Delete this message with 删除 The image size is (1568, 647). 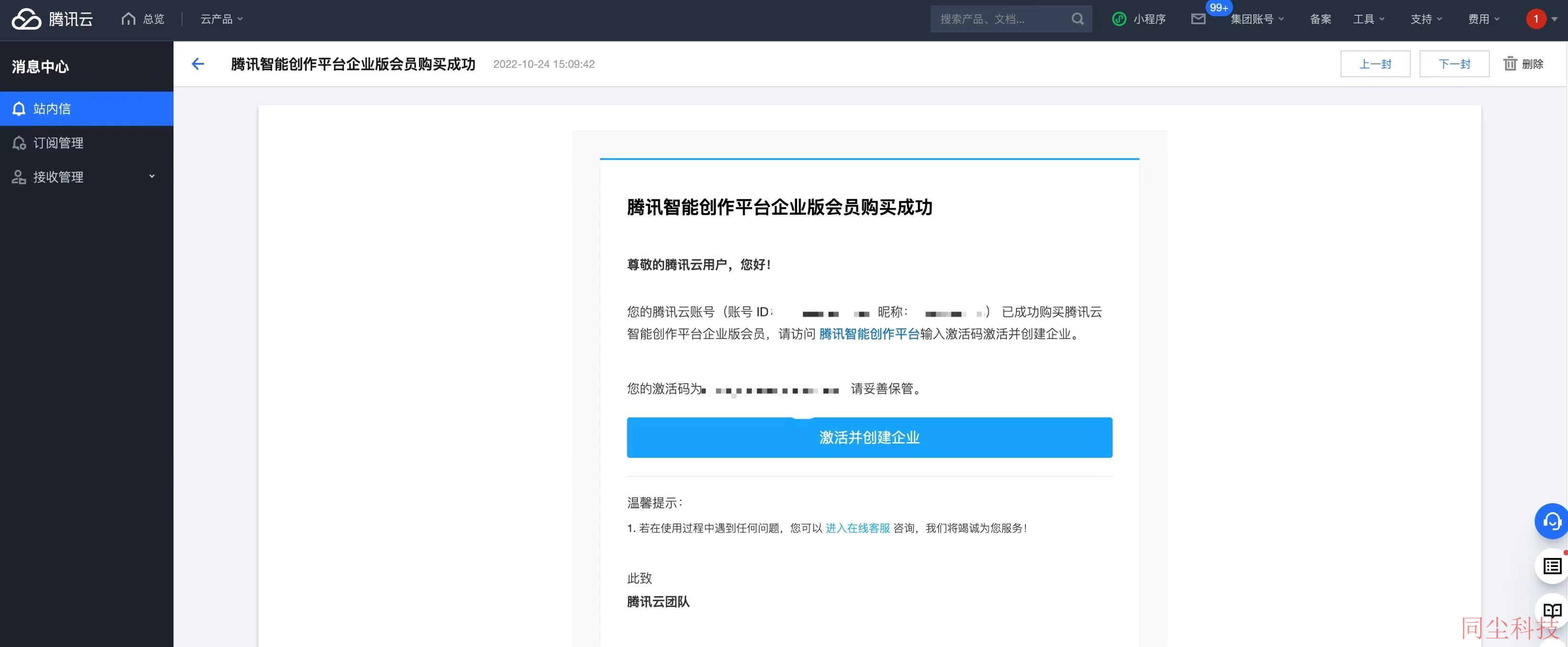(1524, 64)
